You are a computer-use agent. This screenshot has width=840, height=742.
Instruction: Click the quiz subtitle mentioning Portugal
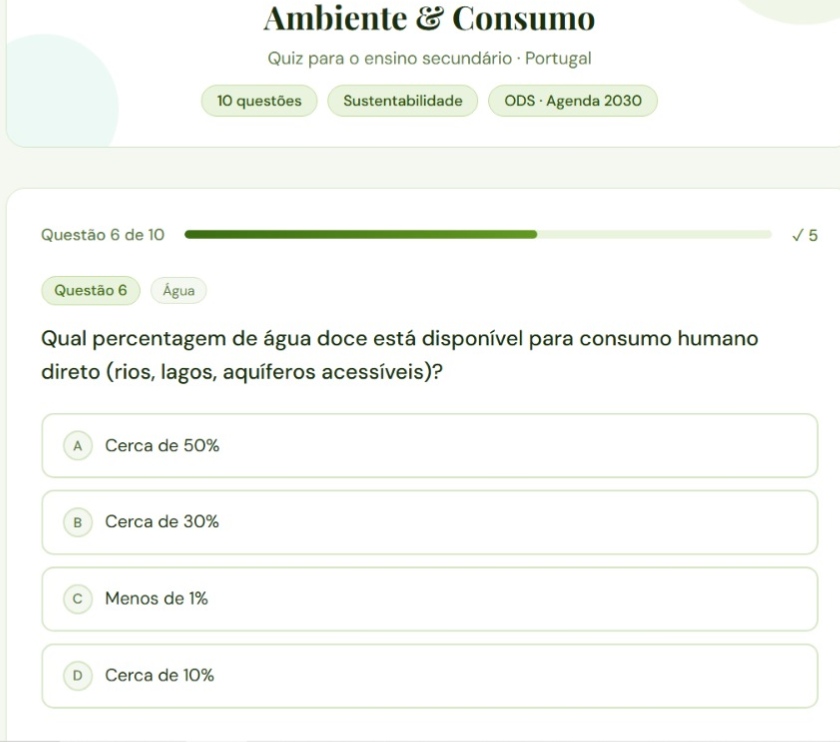pyautogui.click(x=430, y=58)
